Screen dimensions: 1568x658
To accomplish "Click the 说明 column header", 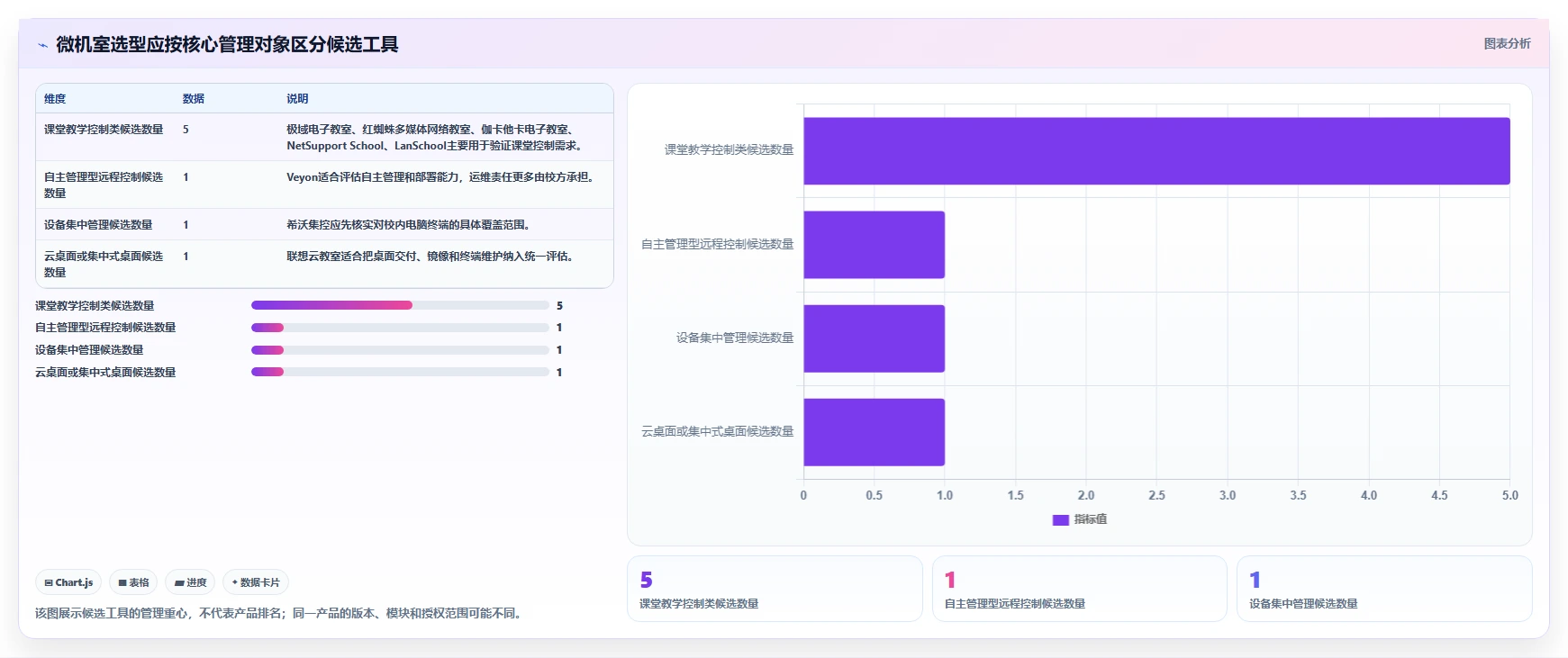I will (x=297, y=99).
